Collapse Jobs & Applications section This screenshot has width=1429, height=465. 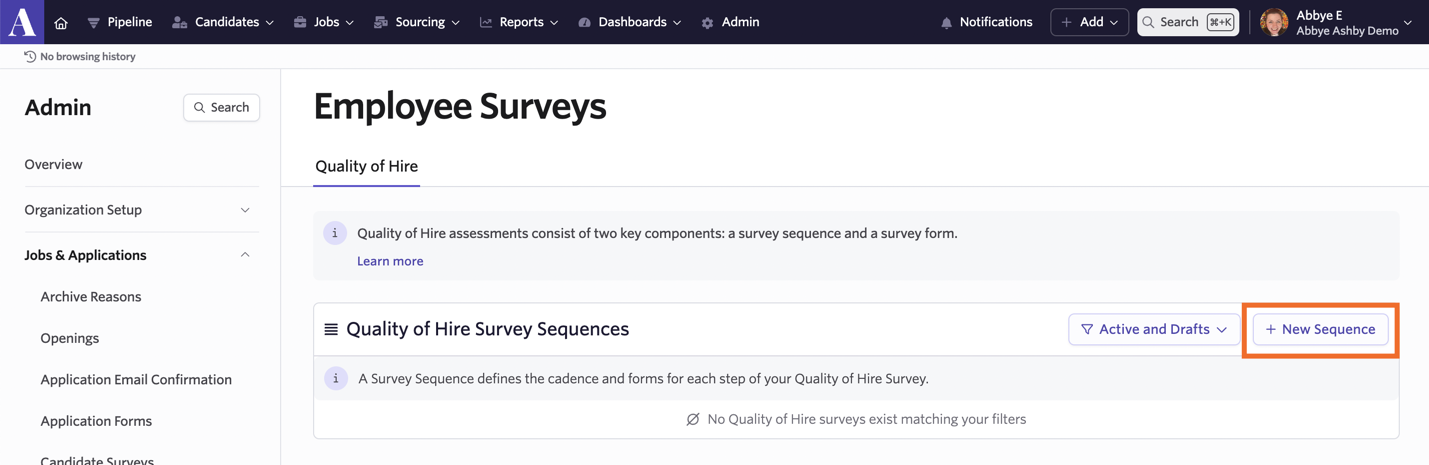pos(138,255)
